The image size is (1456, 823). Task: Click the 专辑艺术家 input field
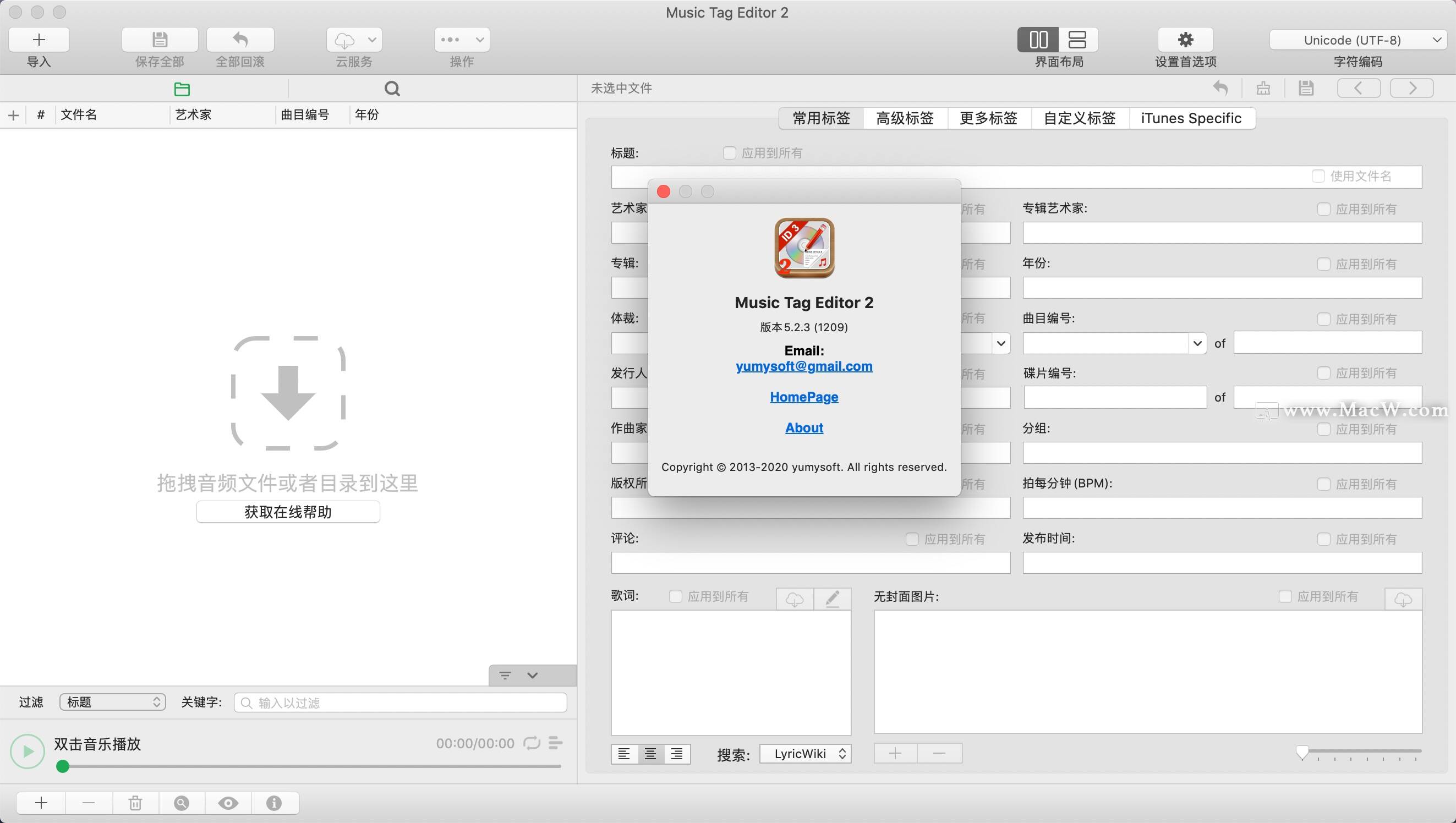1222,233
